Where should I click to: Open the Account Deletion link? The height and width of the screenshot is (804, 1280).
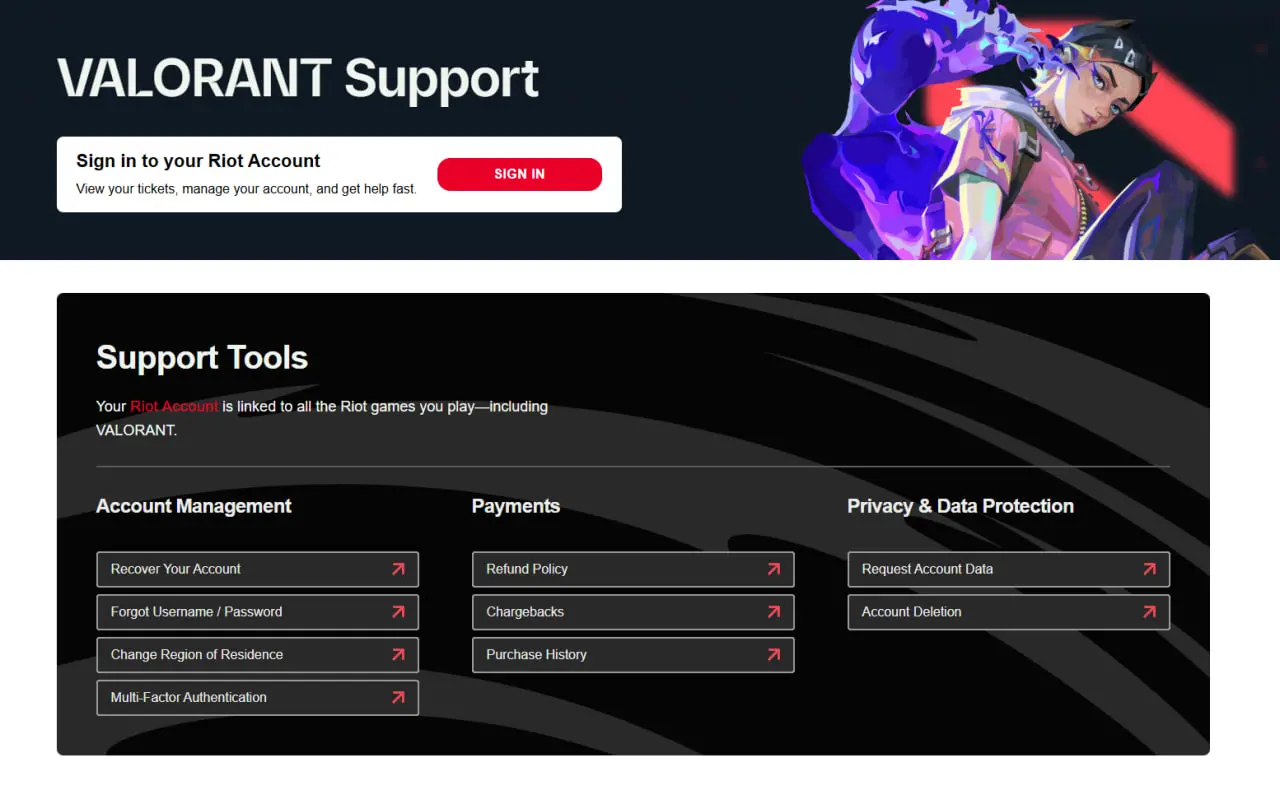(1009, 612)
